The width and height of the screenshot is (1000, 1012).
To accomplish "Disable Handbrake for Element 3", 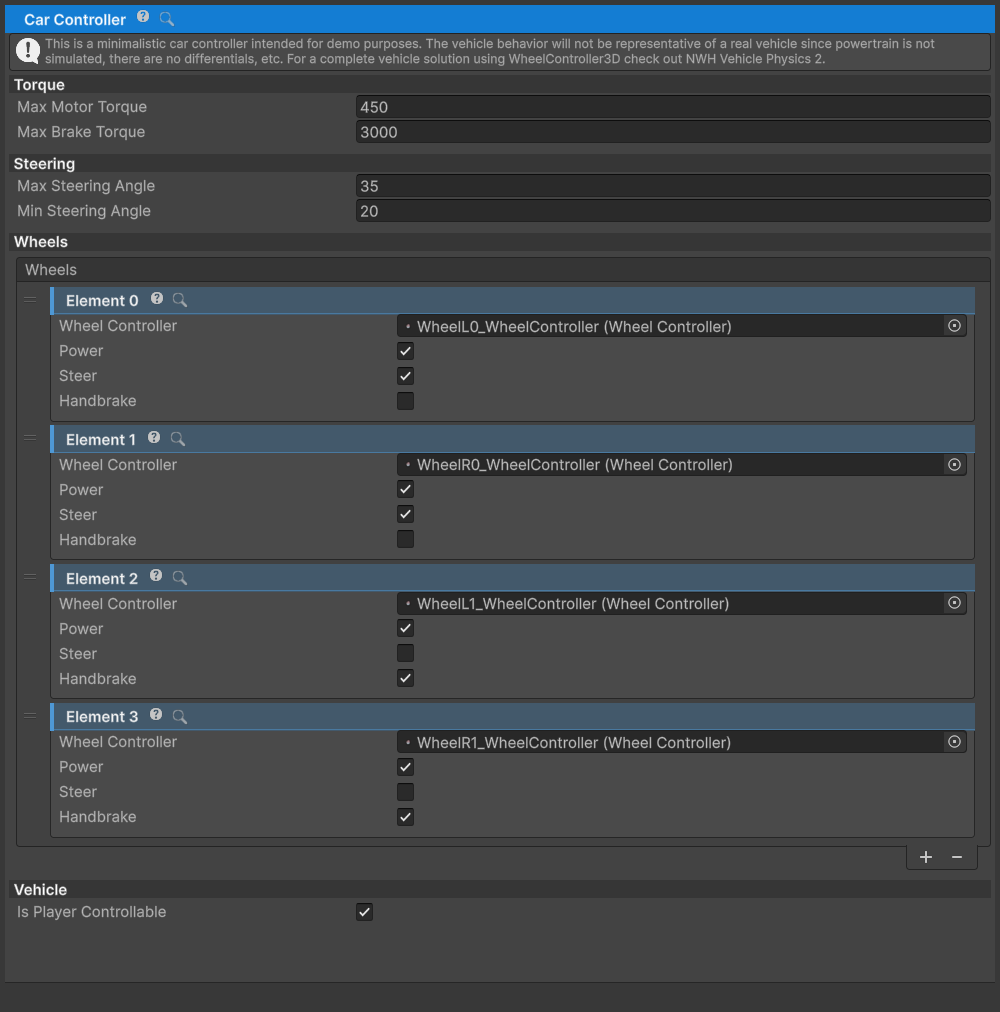I will [405, 817].
